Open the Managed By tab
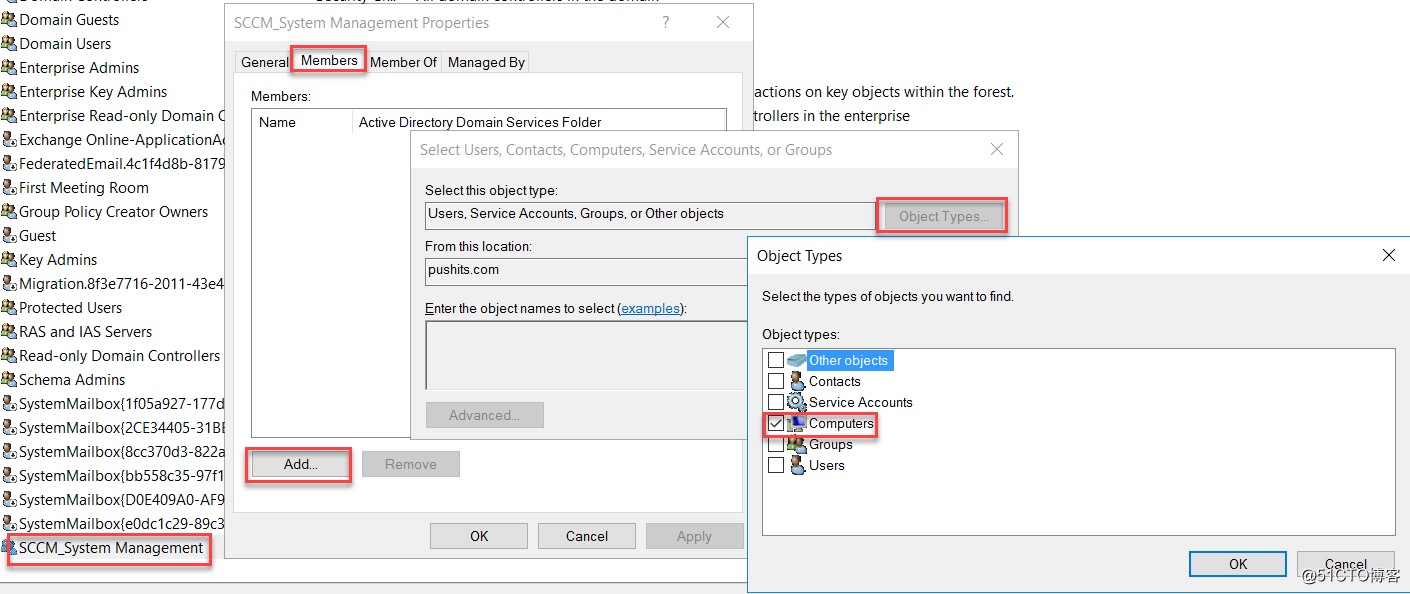This screenshot has width=1410, height=594. point(486,62)
